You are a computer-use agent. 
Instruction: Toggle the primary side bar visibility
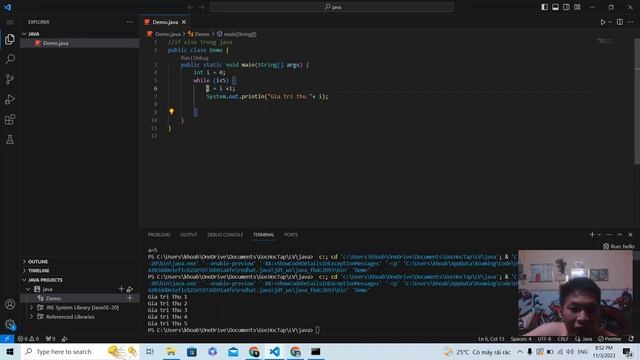544,7
